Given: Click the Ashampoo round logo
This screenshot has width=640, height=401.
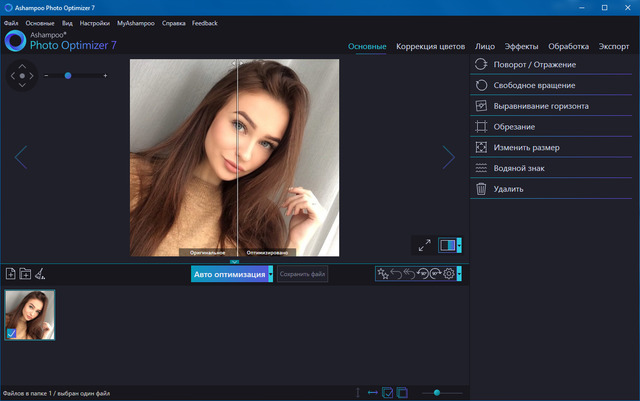Looking at the screenshot, I should [15, 41].
